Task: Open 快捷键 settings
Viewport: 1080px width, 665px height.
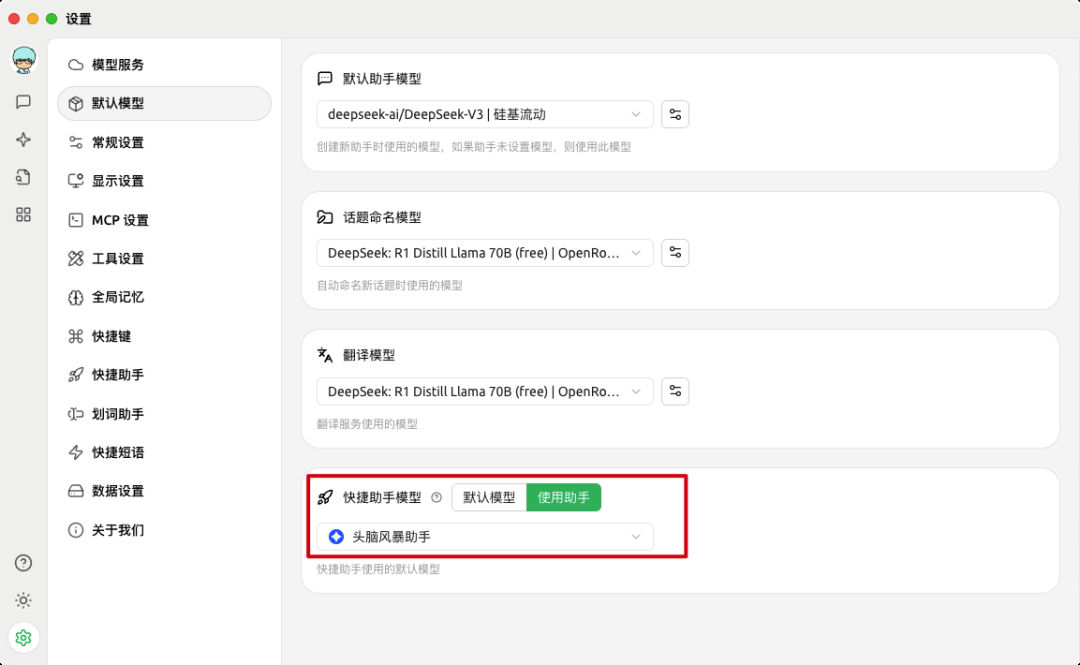Action: click(x=165, y=336)
